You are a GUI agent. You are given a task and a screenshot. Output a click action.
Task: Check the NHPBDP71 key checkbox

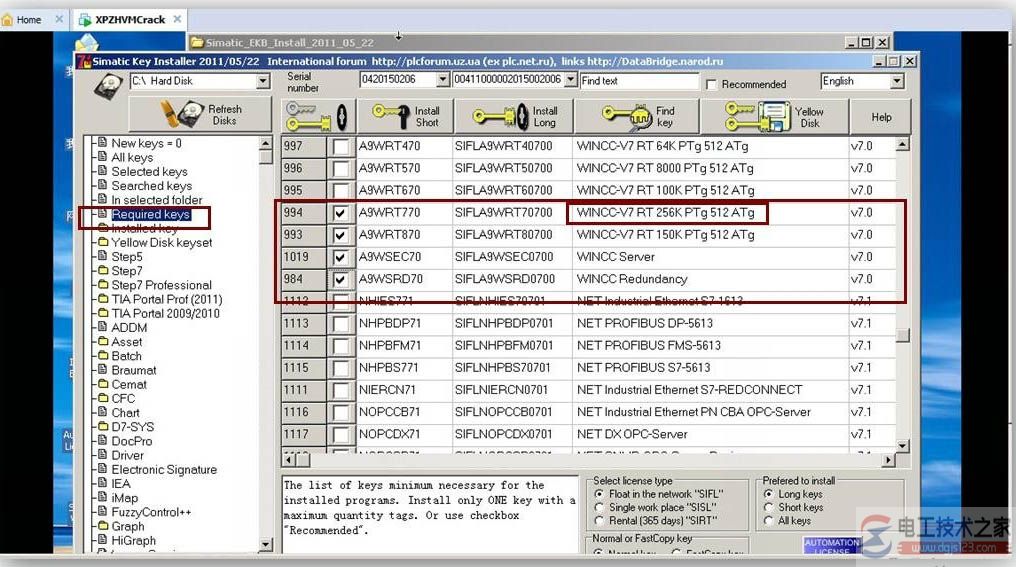coord(340,323)
